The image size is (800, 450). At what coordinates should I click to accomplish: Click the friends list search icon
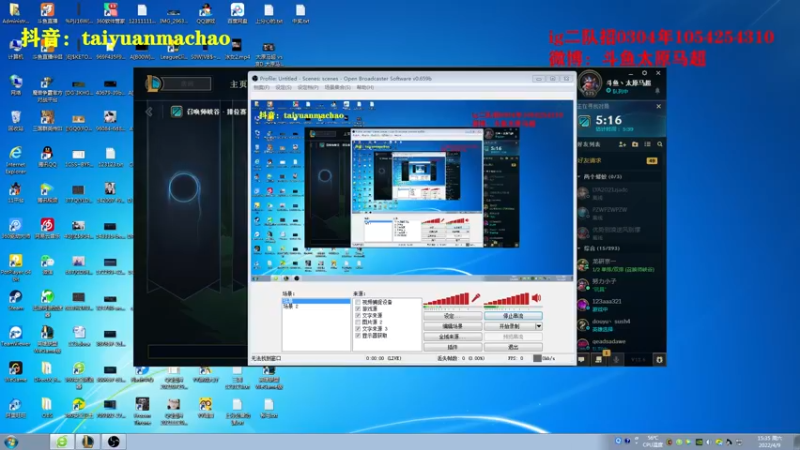pyautogui.click(x=660, y=144)
